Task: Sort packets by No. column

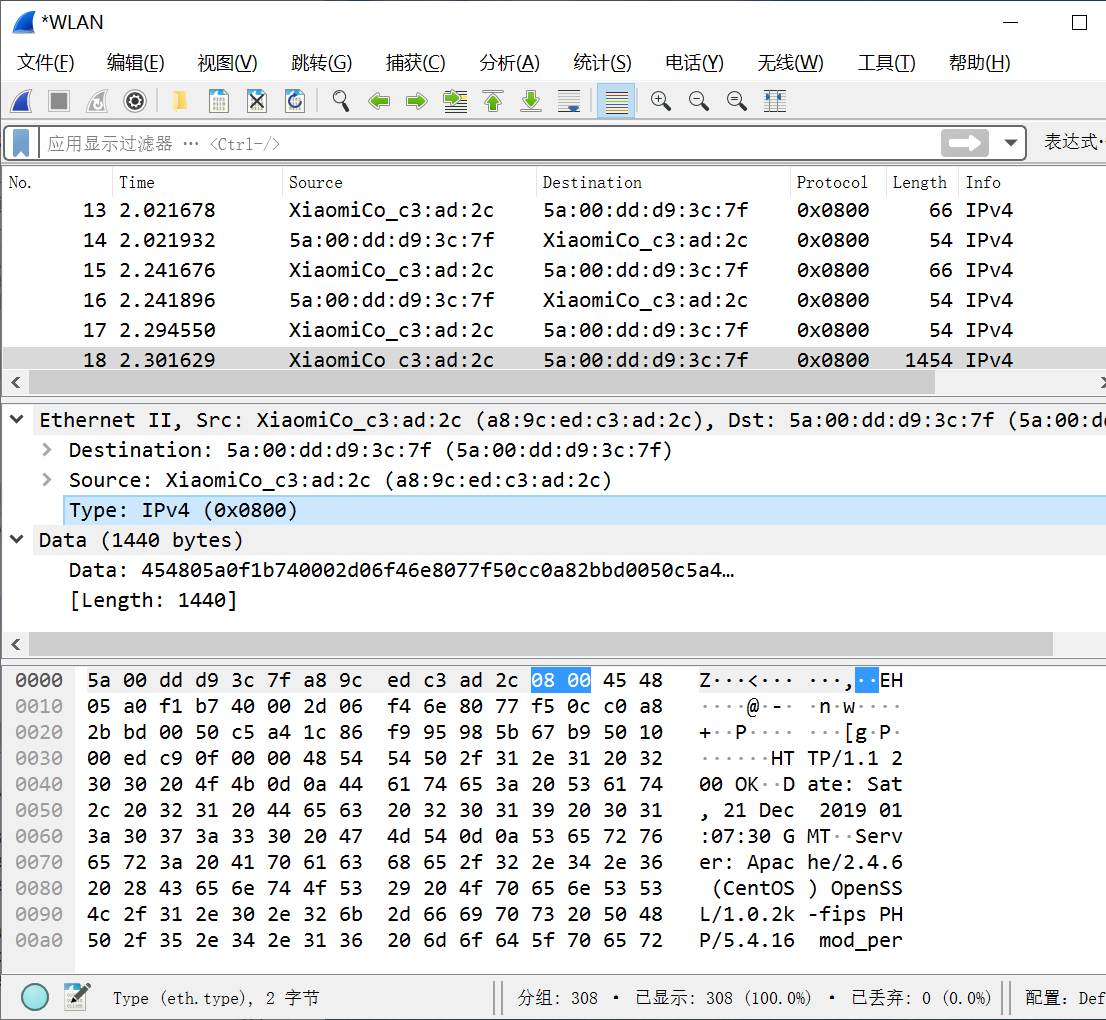Action: 56,182
